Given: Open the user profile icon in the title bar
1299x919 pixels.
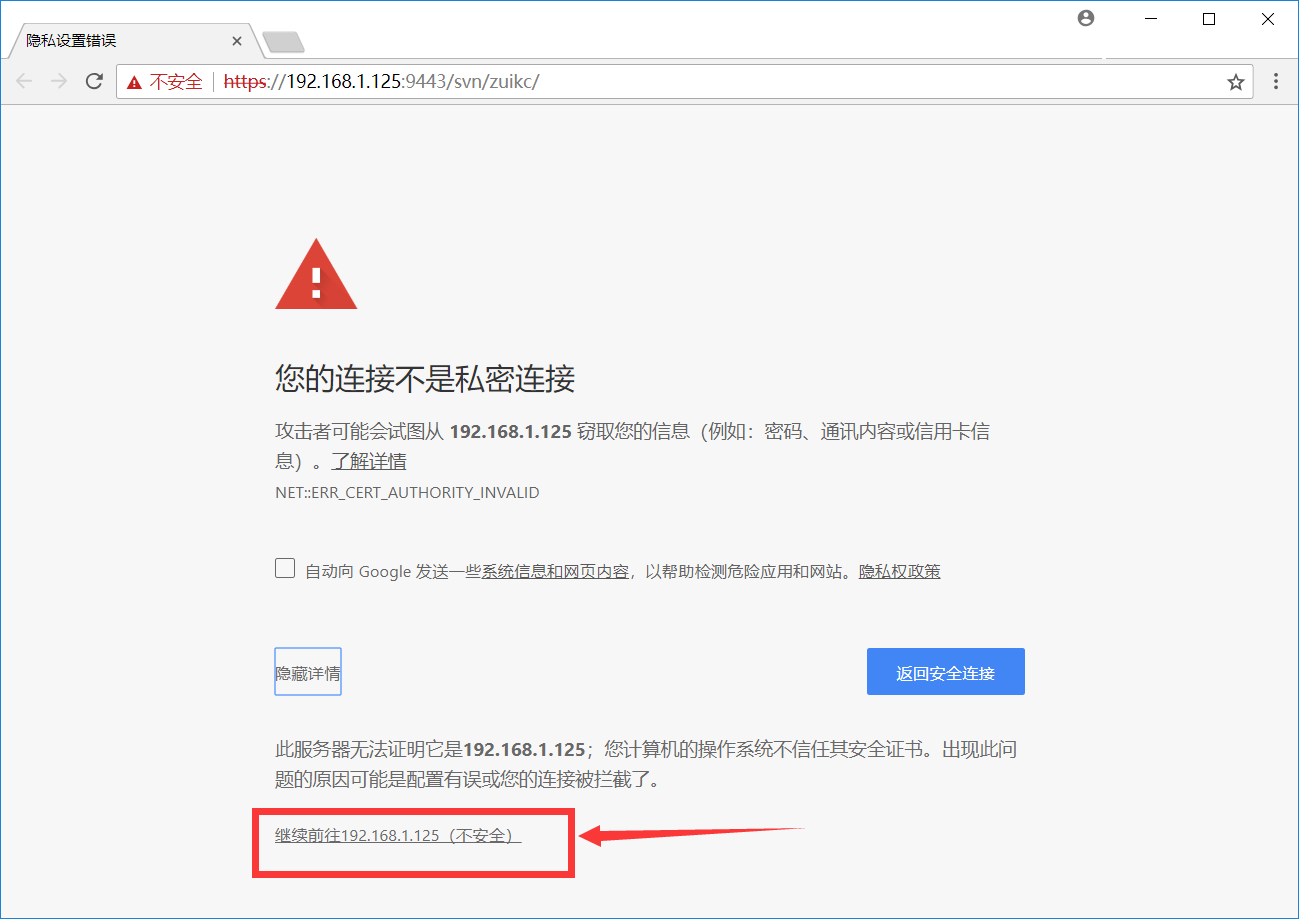Looking at the screenshot, I should 1086,18.
